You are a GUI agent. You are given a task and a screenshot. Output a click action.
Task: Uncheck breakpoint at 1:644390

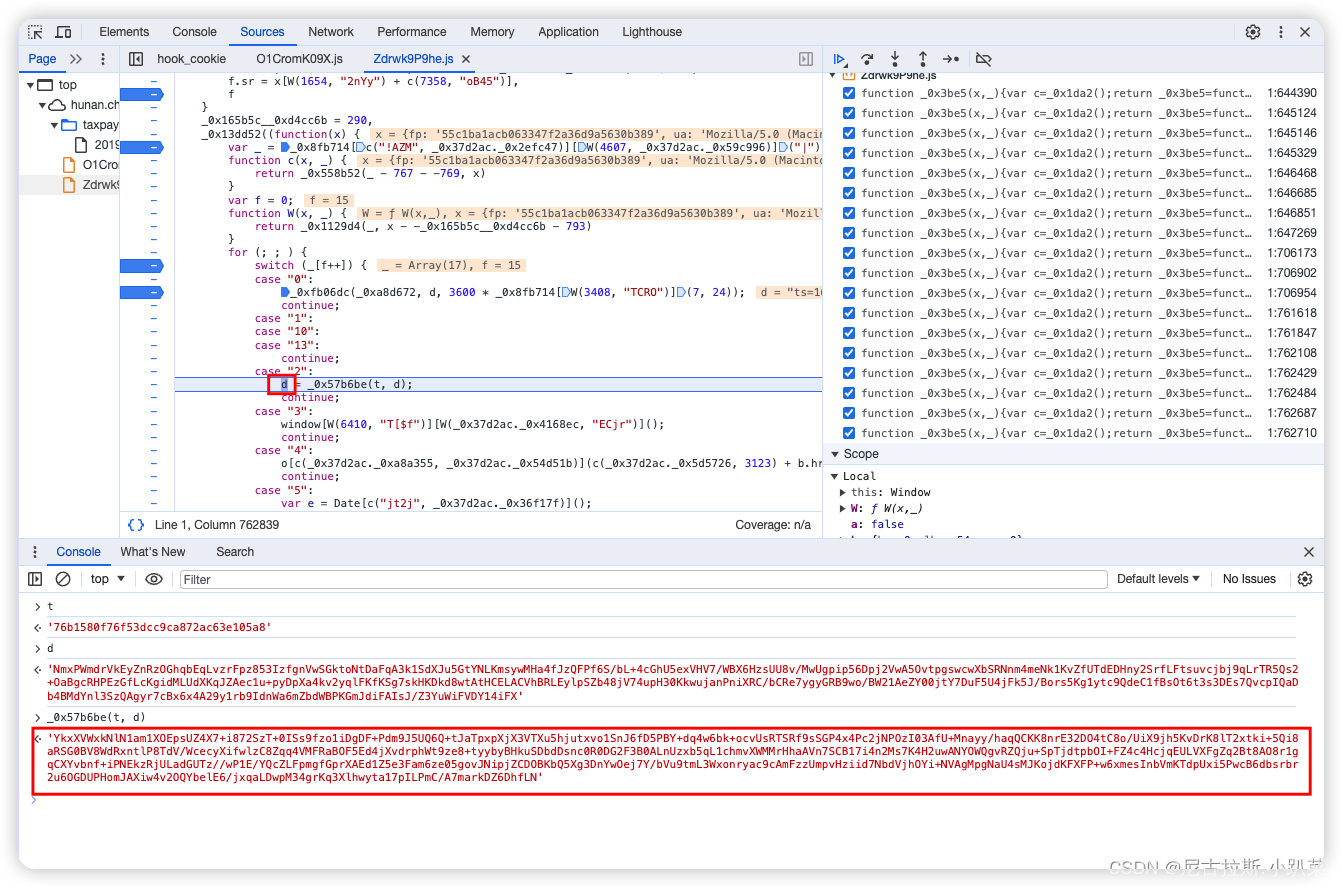pos(849,93)
